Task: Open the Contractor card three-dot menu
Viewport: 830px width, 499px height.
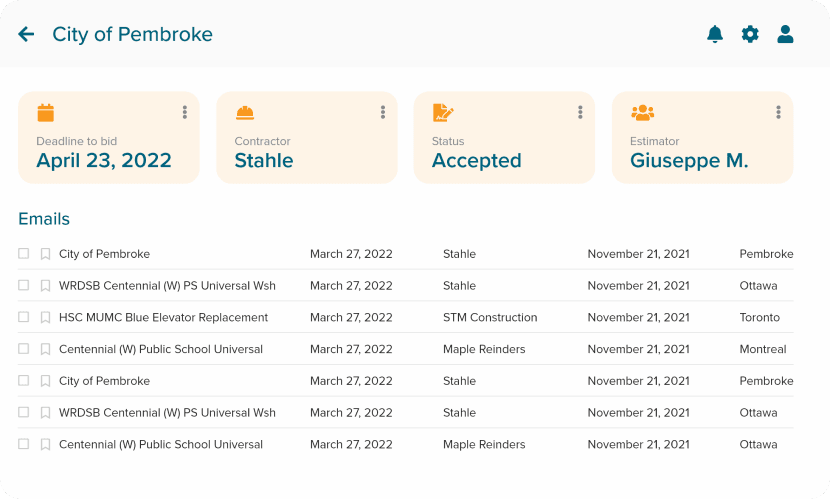Action: coord(383,113)
